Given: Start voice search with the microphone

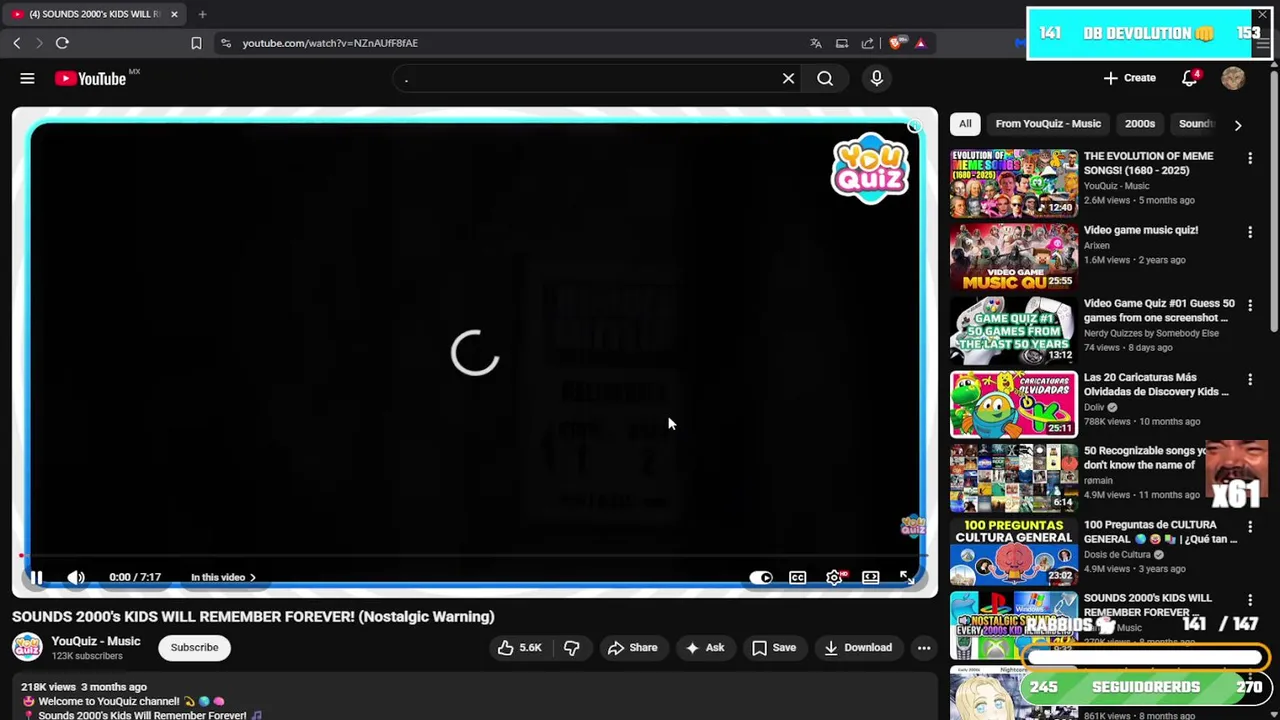Looking at the screenshot, I should click(x=876, y=78).
